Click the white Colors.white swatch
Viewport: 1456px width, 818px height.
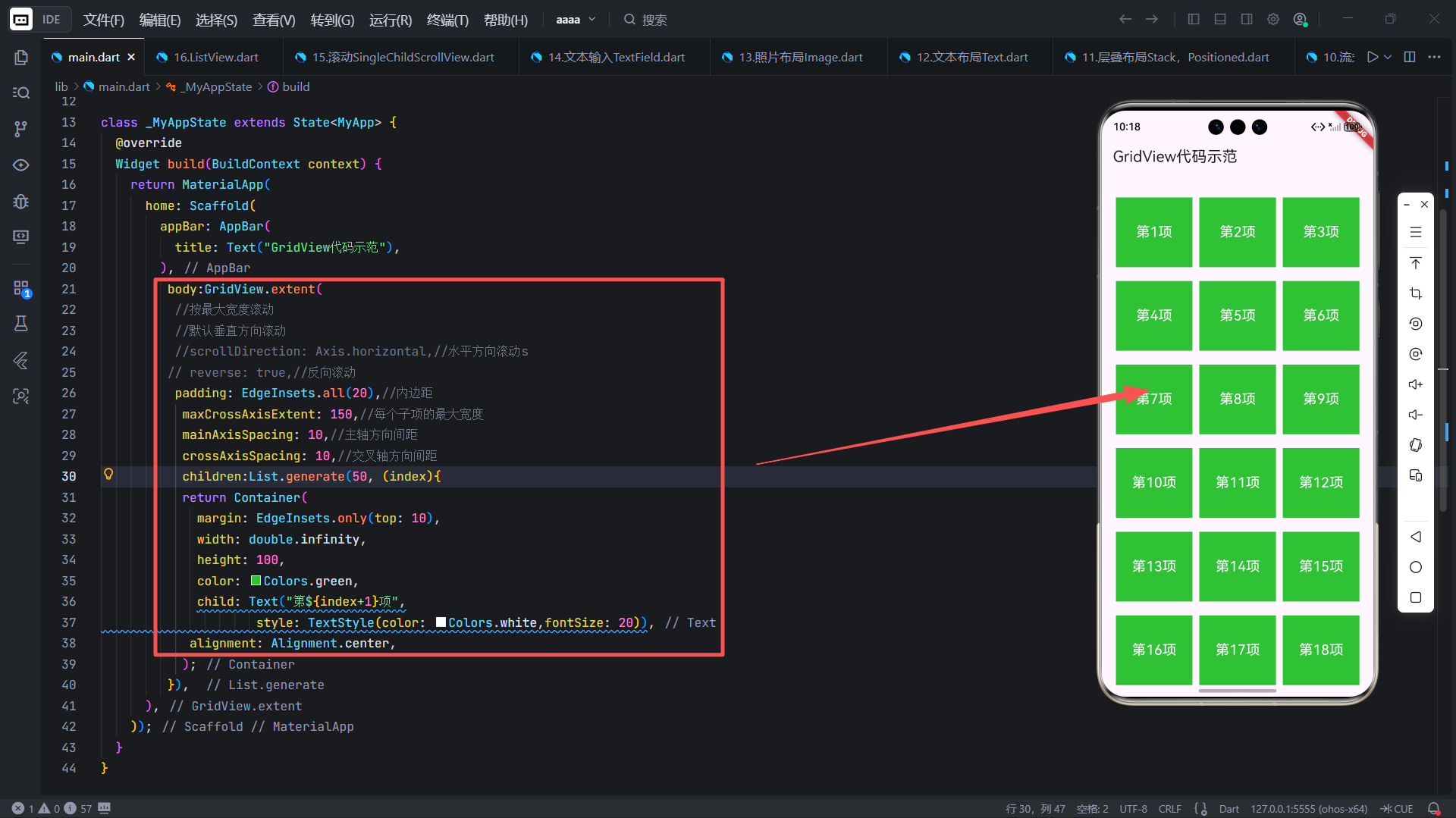tap(441, 622)
